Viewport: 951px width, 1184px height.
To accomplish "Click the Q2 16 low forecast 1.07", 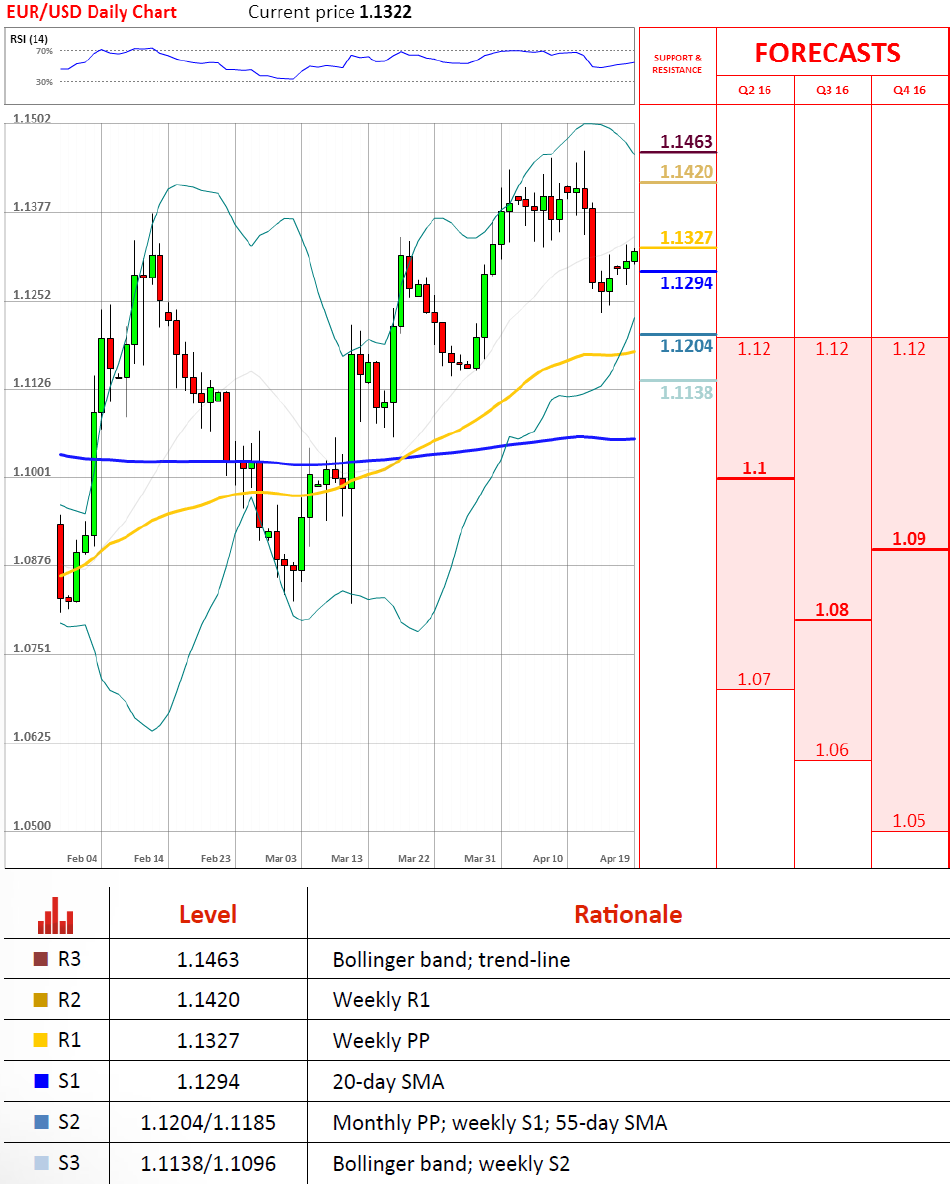I will (754, 679).
